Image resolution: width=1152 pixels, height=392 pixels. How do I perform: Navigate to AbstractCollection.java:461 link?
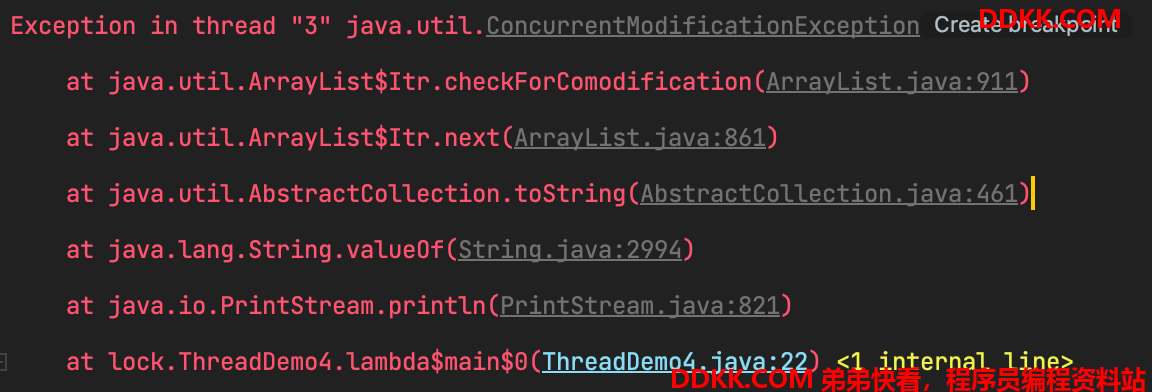(x=829, y=194)
